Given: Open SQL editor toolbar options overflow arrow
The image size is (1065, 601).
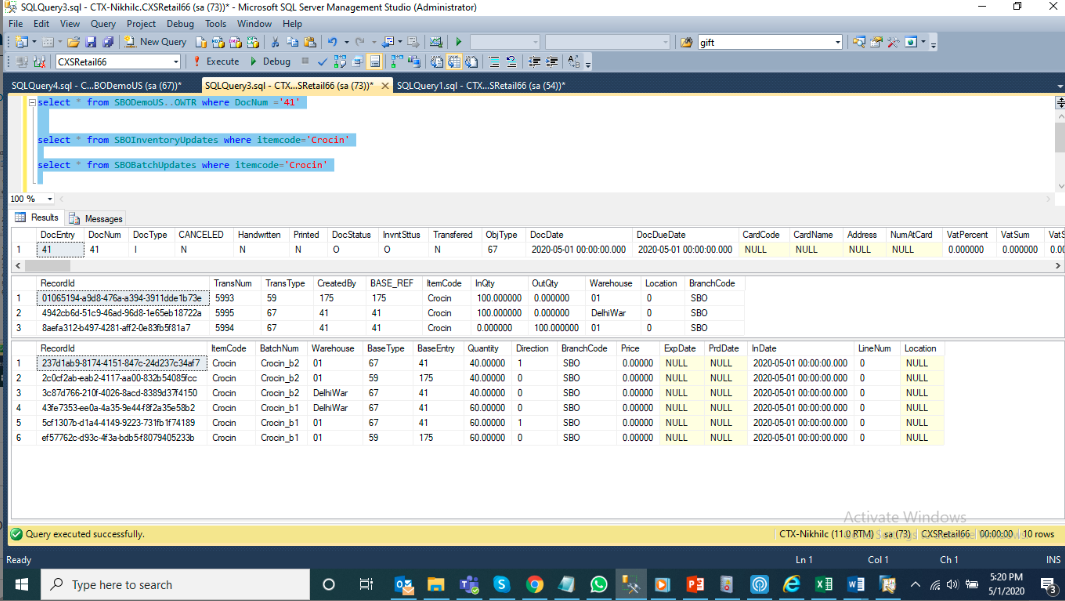Looking at the screenshot, I should (x=588, y=64).
